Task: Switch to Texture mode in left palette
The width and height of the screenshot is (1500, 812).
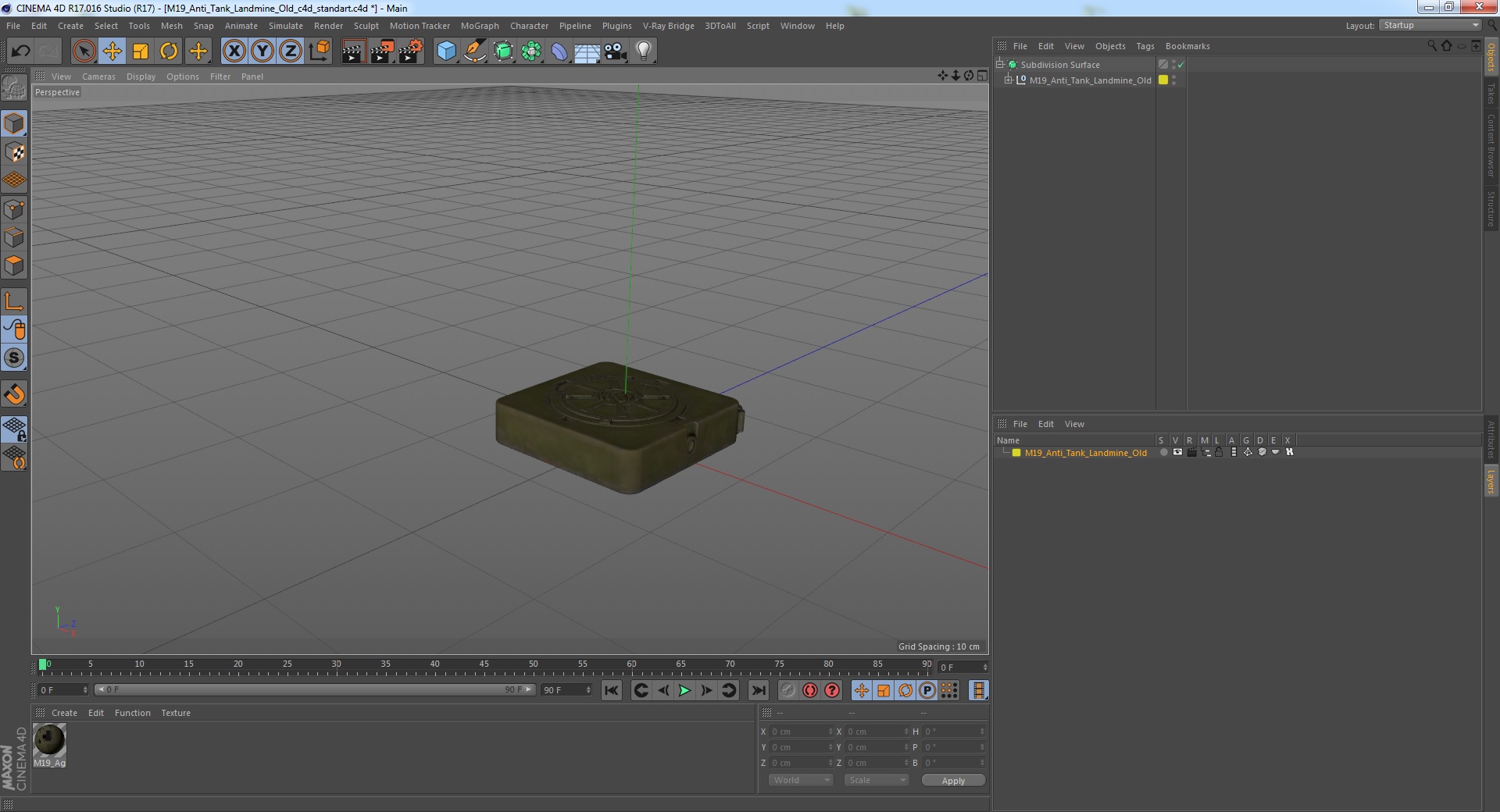Action: [14, 152]
